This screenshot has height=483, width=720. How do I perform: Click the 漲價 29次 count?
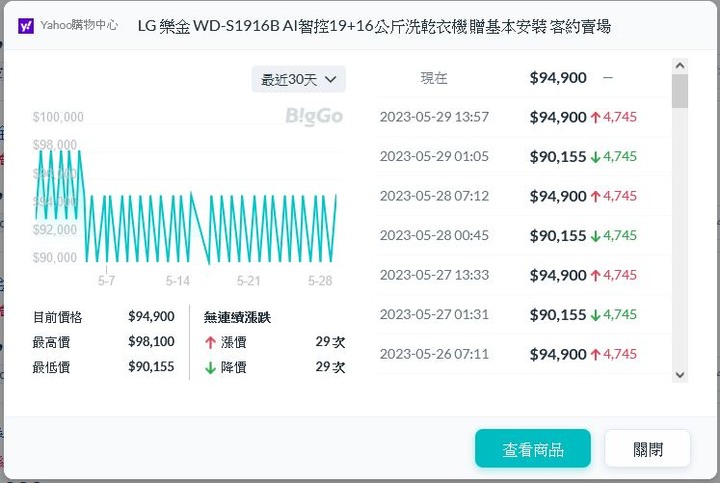pyautogui.click(x=330, y=342)
